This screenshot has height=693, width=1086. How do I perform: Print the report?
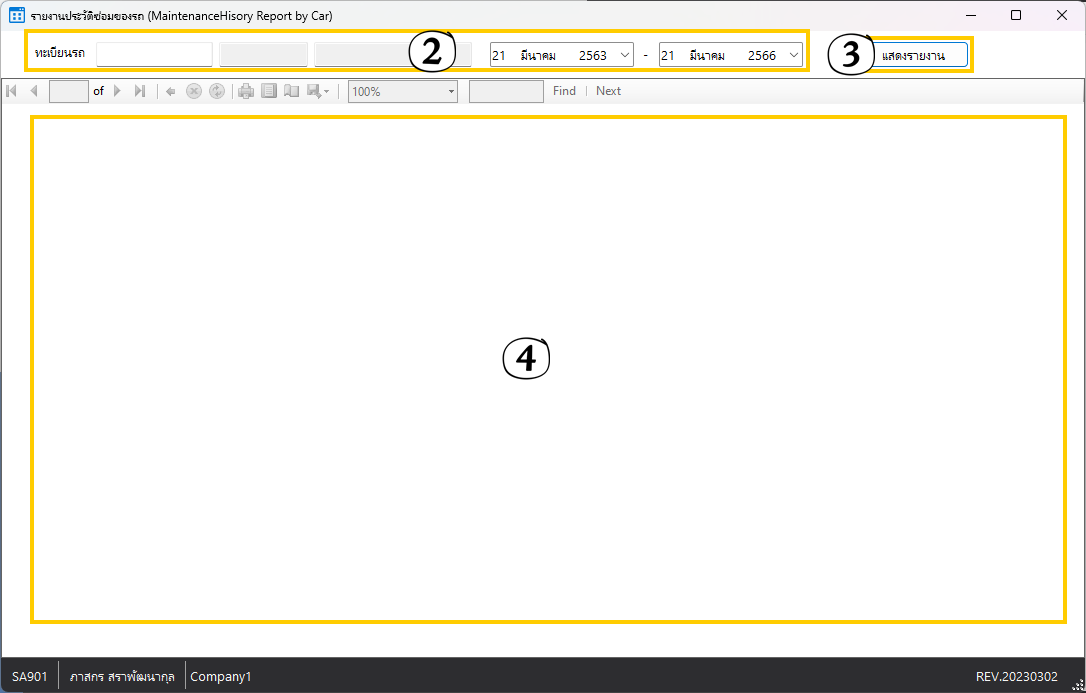pos(246,91)
